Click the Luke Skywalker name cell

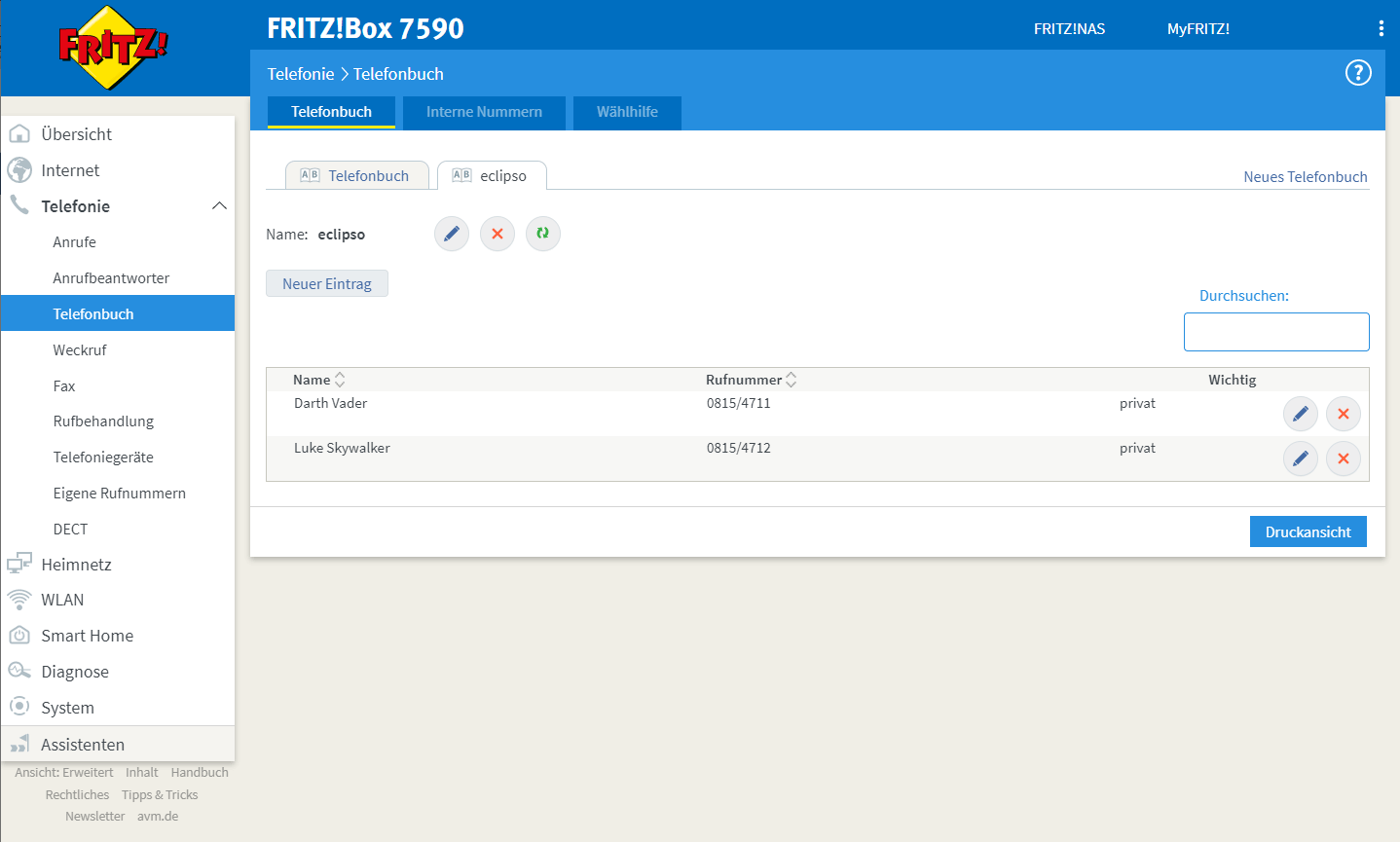tap(342, 448)
